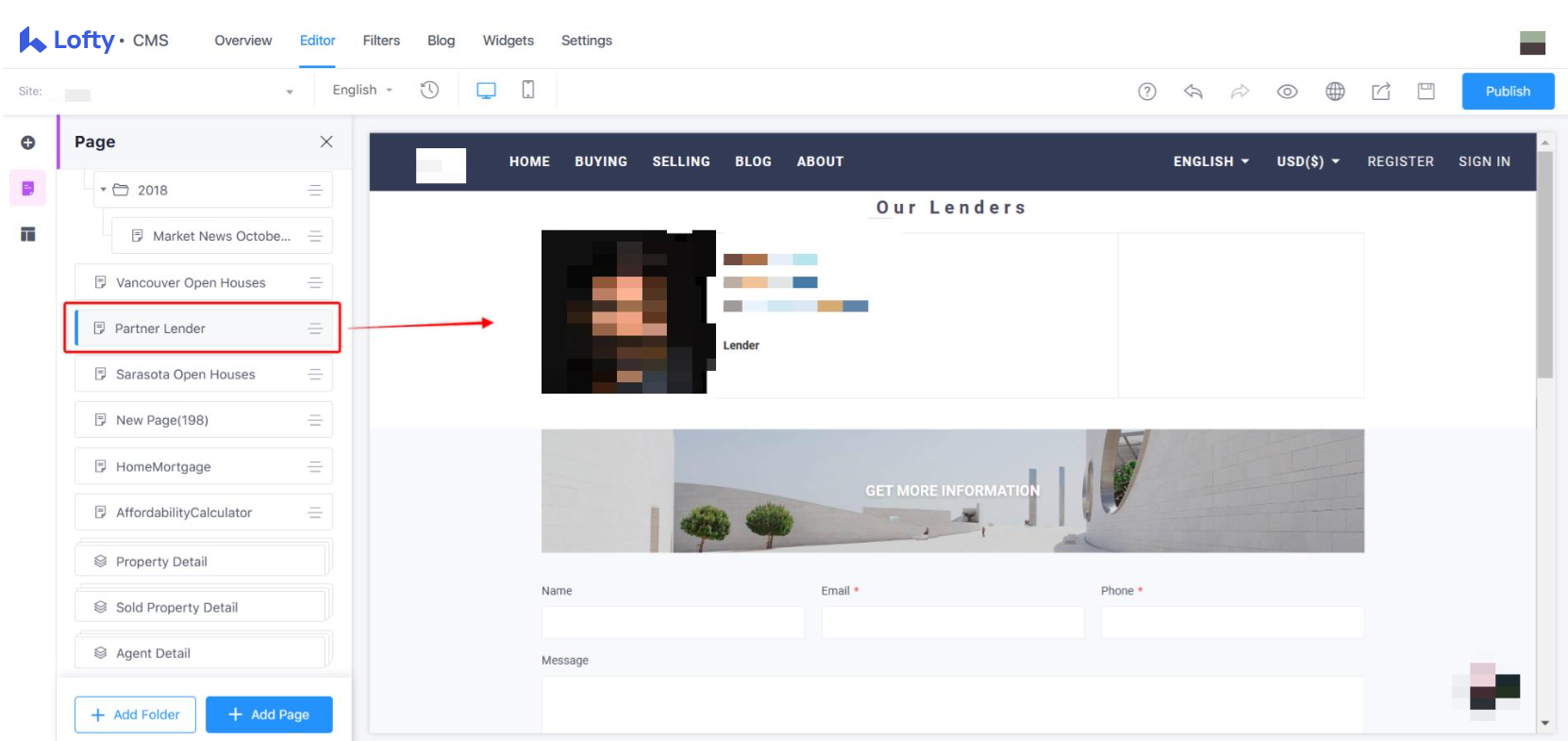Screen dimensions: 1568x741
Task: Open Property Detail template page
Action: [x=201, y=561]
